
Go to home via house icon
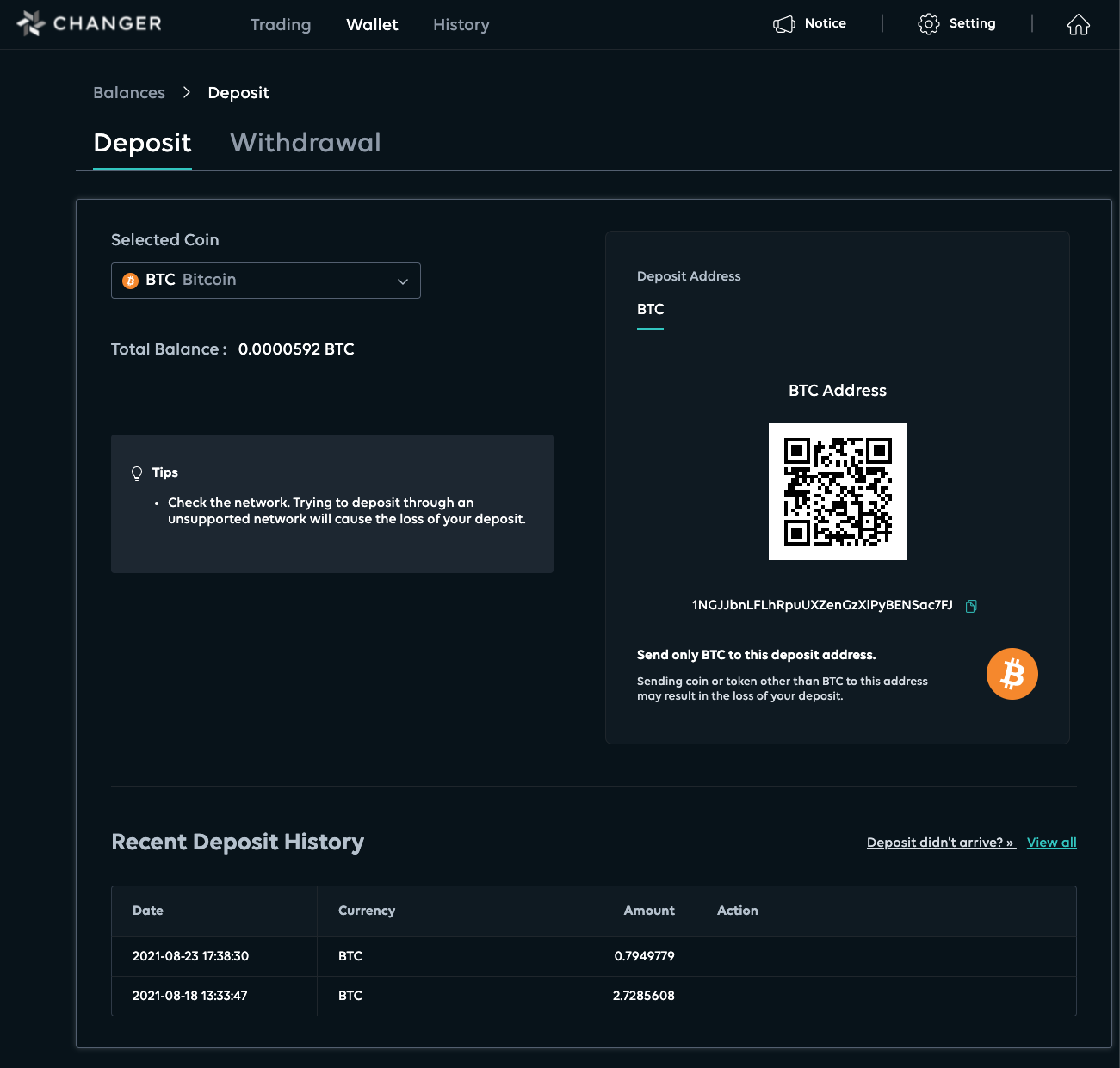click(1079, 24)
